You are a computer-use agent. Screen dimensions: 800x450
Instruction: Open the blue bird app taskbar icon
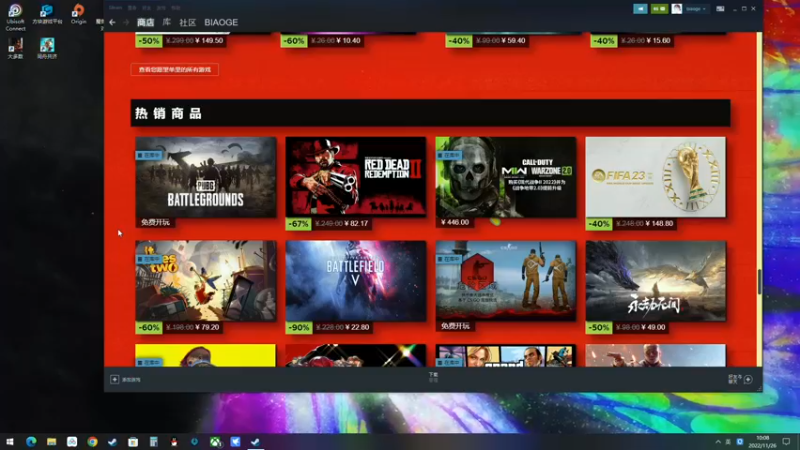click(x=235, y=441)
